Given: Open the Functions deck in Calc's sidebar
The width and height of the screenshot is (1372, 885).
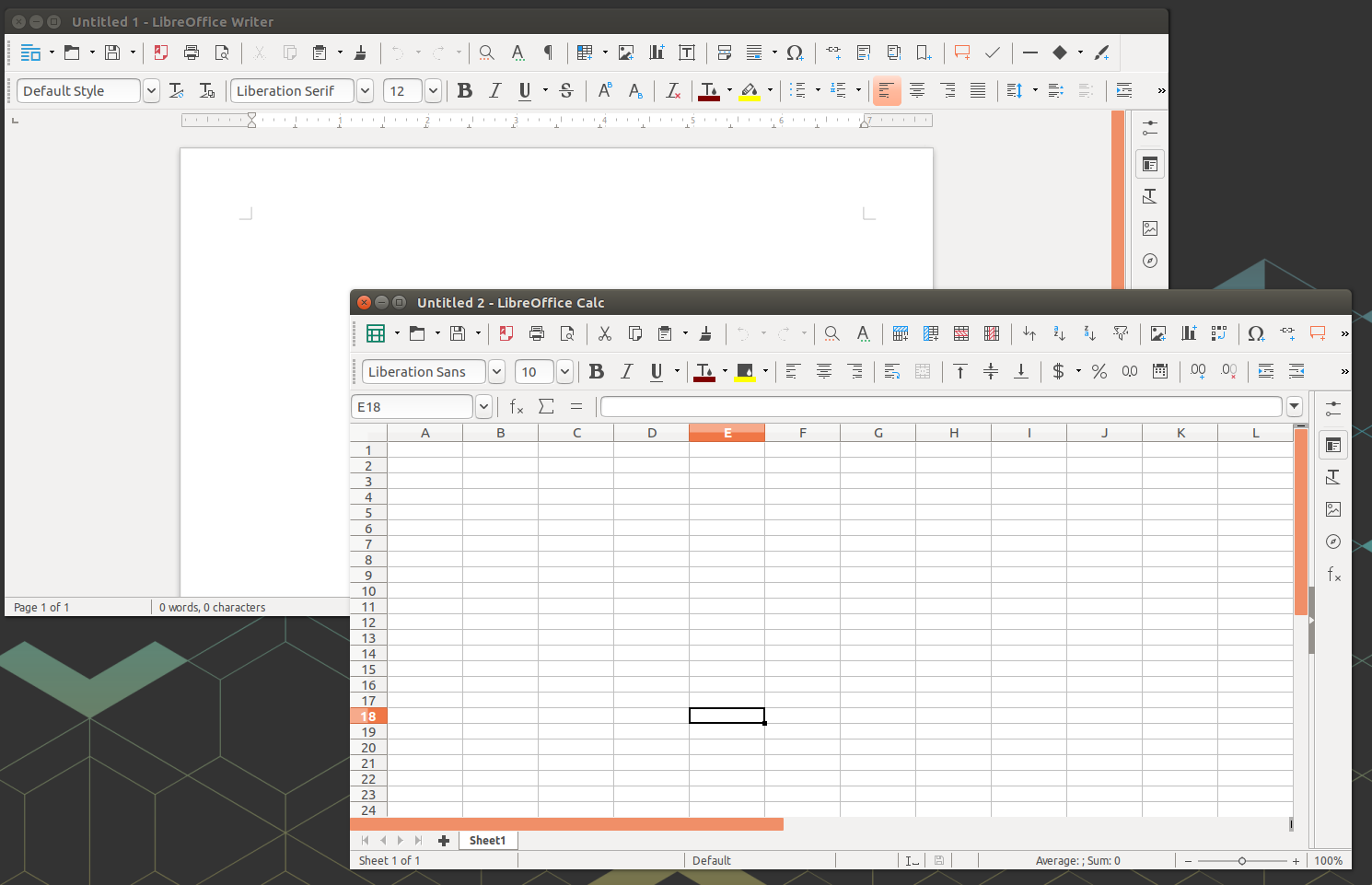Looking at the screenshot, I should pos(1333,574).
